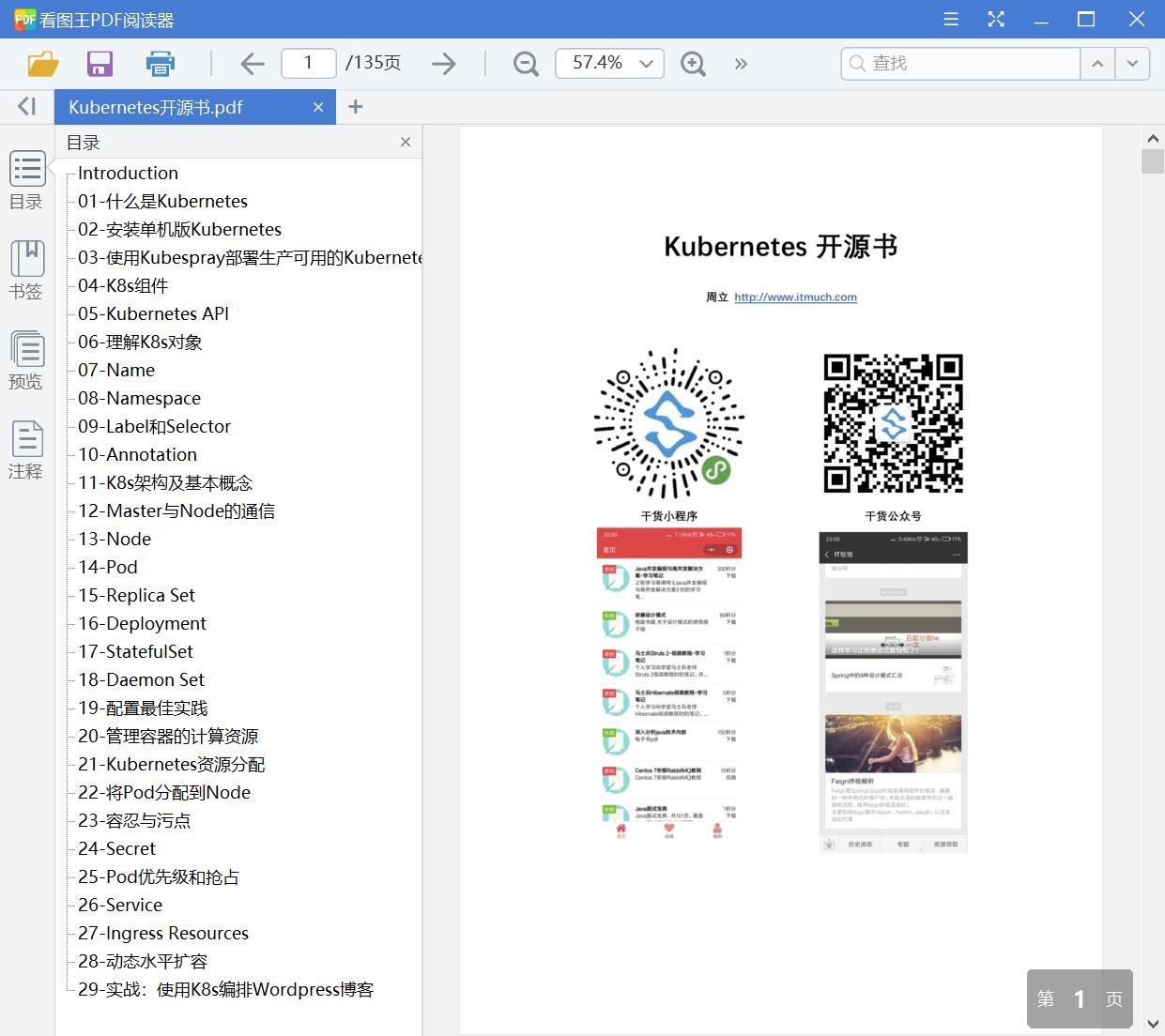
Task: Click the page number input field
Action: click(x=309, y=63)
